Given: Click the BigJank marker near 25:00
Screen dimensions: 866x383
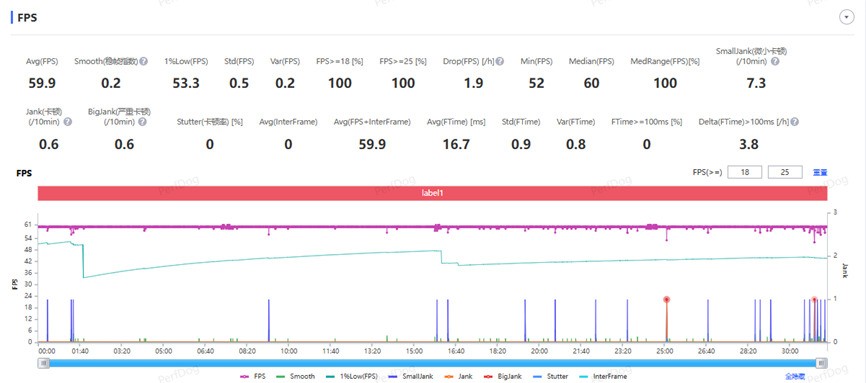Looking at the screenshot, I should coord(667,300).
